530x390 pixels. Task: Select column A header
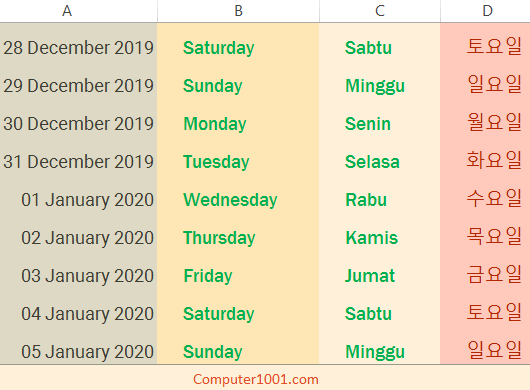coord(78,11)
